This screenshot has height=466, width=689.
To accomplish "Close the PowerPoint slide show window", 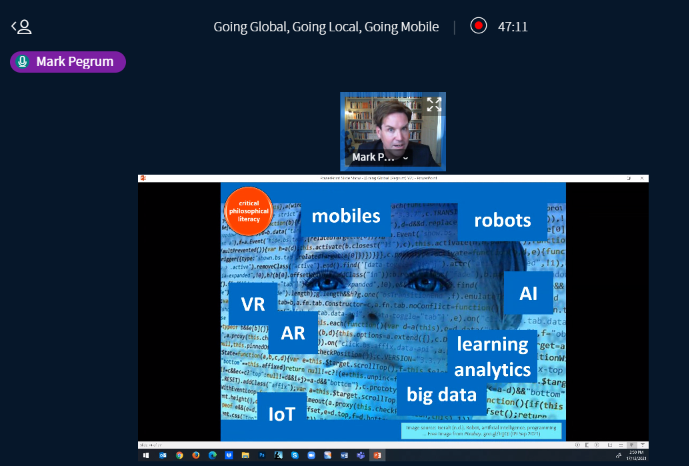I will pyautogui.click(x=642, y=178).
